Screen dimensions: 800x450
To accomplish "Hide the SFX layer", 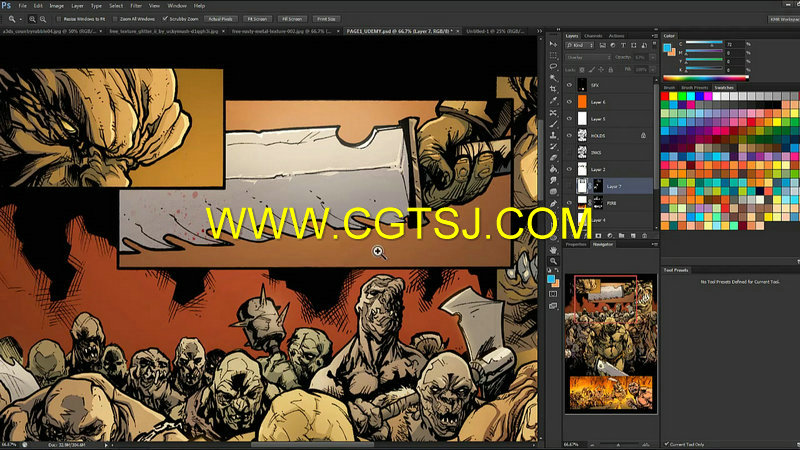I will pyautogui.click(x=569, y=85).
